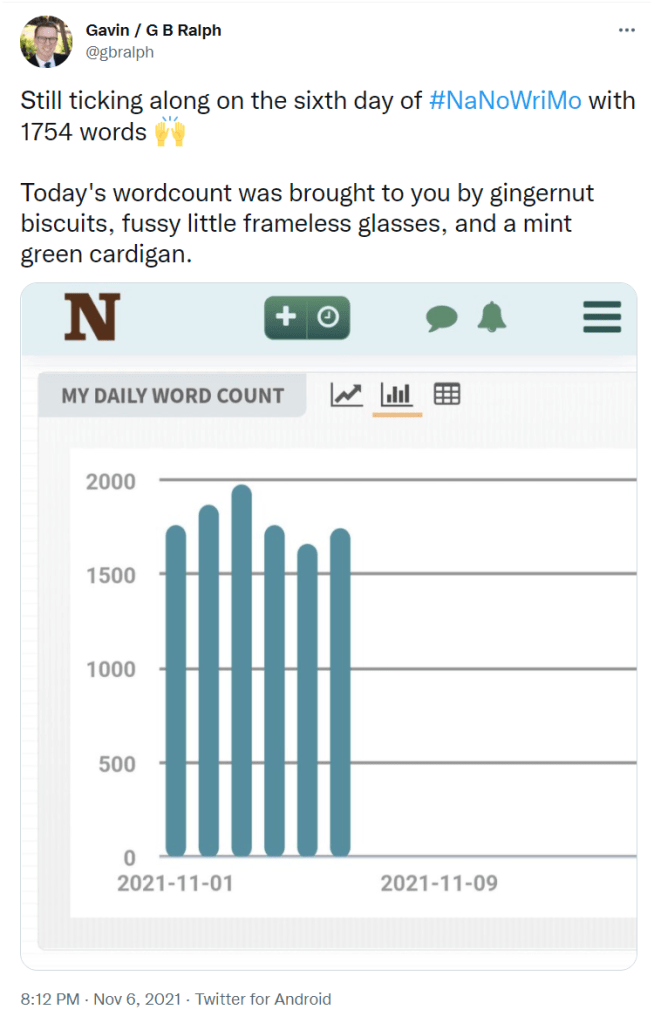Select the MY DAILY WORD COUNT tab
The width and height of the screenshot is (654, 1023).
tap(171, 394)
